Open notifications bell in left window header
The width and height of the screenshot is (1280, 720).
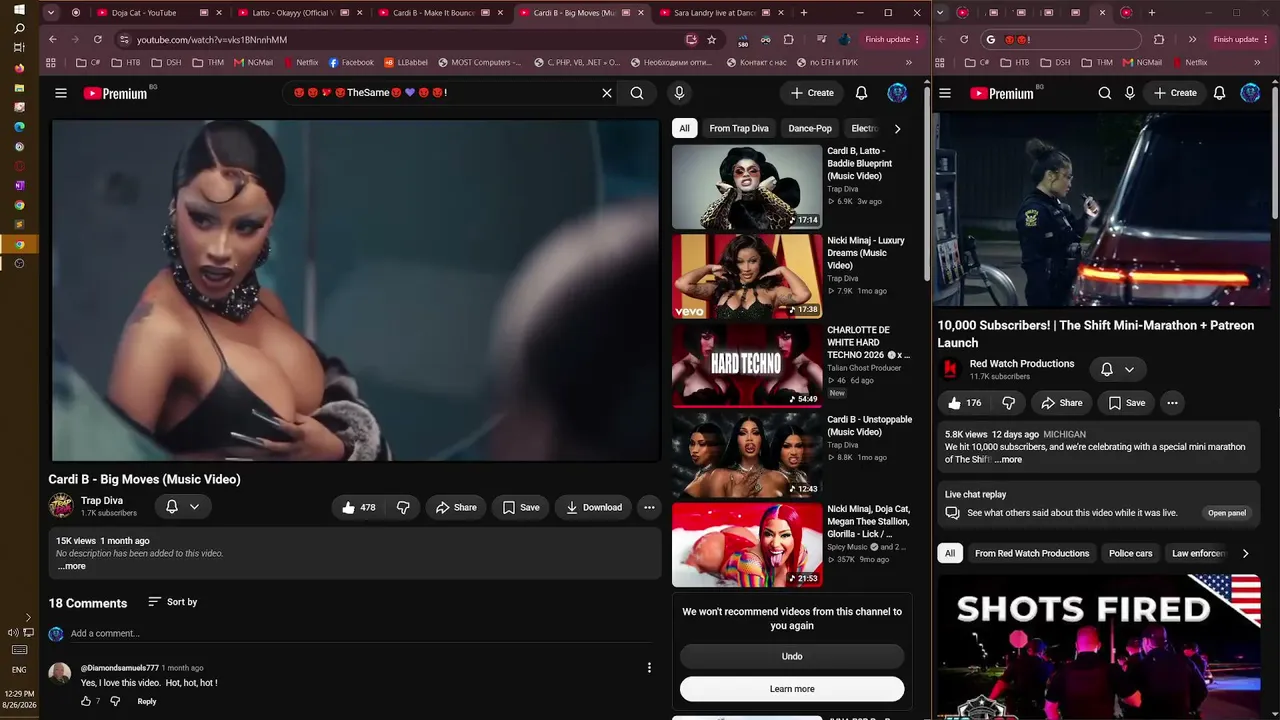click(861, 93)
